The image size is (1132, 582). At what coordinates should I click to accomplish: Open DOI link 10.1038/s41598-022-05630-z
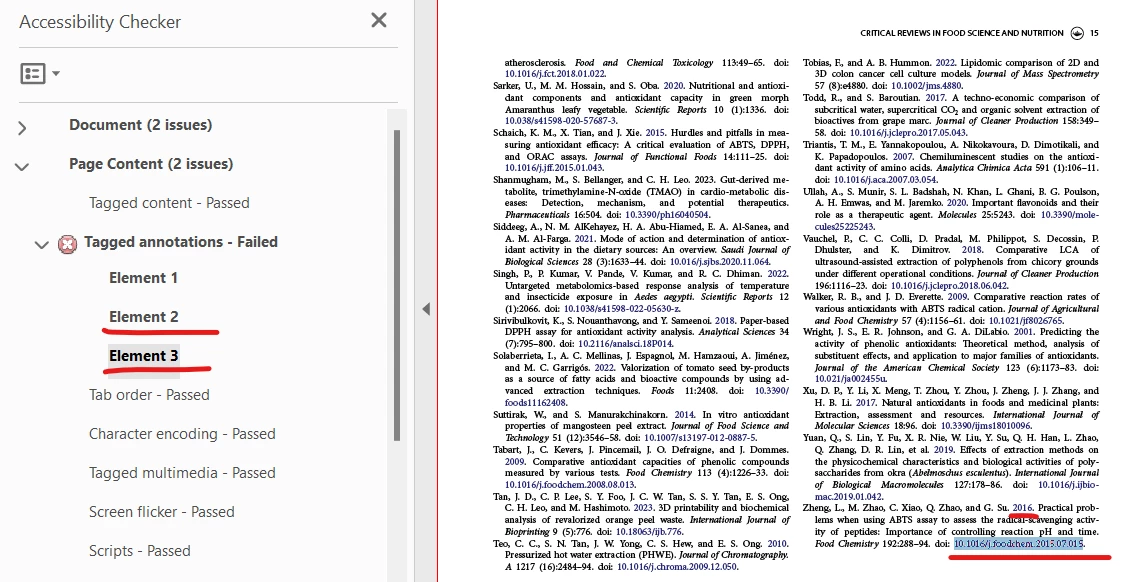click(x=621, y=308)
